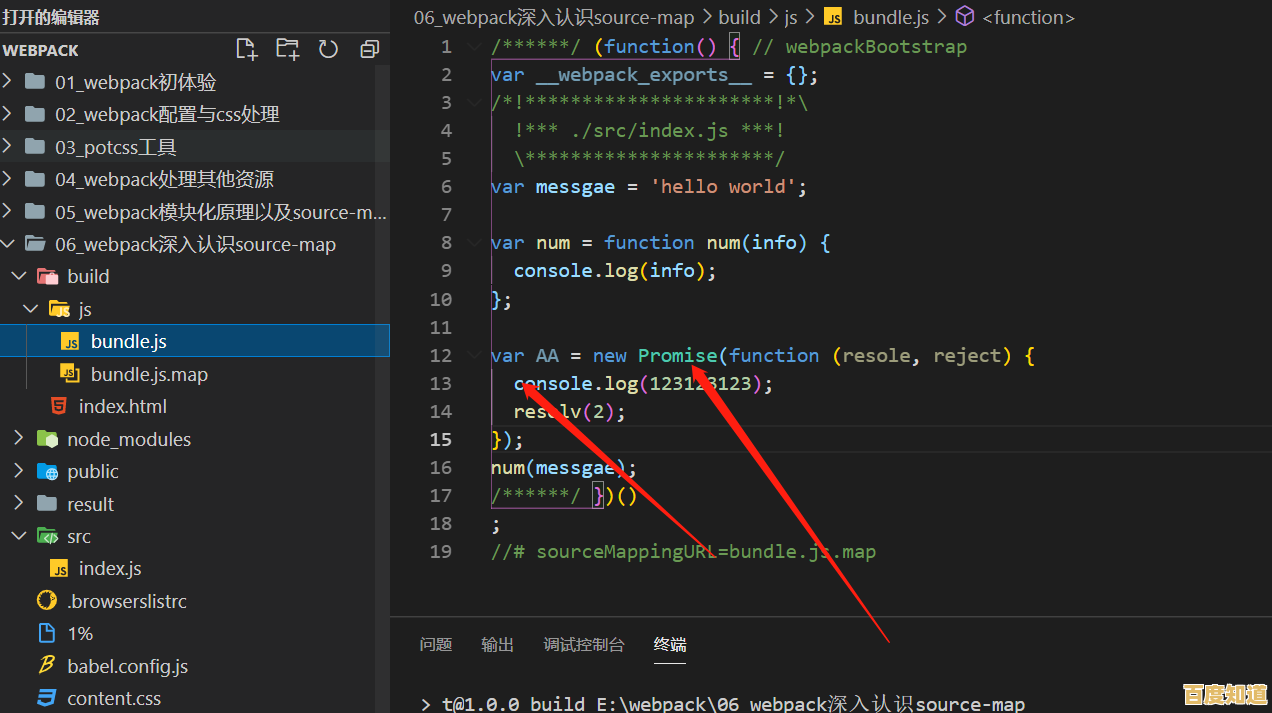Image resolution: width=1272 pixels, height=713 pixels.
Task: Click line number 15 in the gutter
Action: 441,439
